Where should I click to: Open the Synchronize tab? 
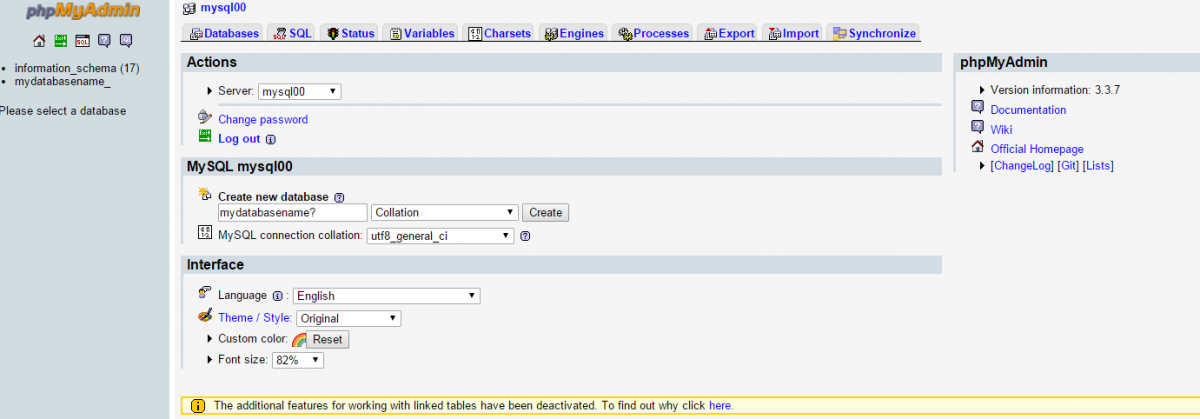pyautogui.click(x=873, y=33)
